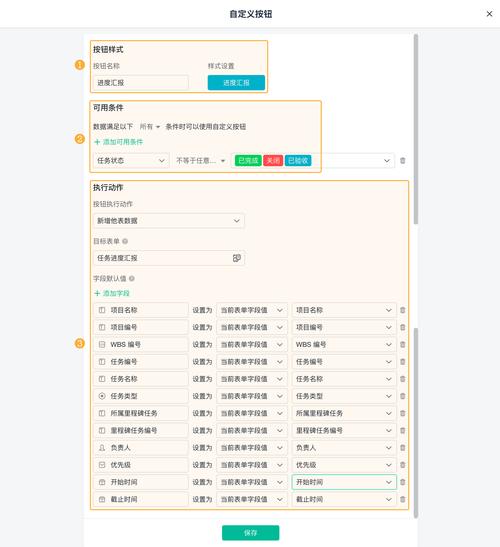
Task: Open the 新增他表数据 action dropdown
Action: [x=169, y=221]
